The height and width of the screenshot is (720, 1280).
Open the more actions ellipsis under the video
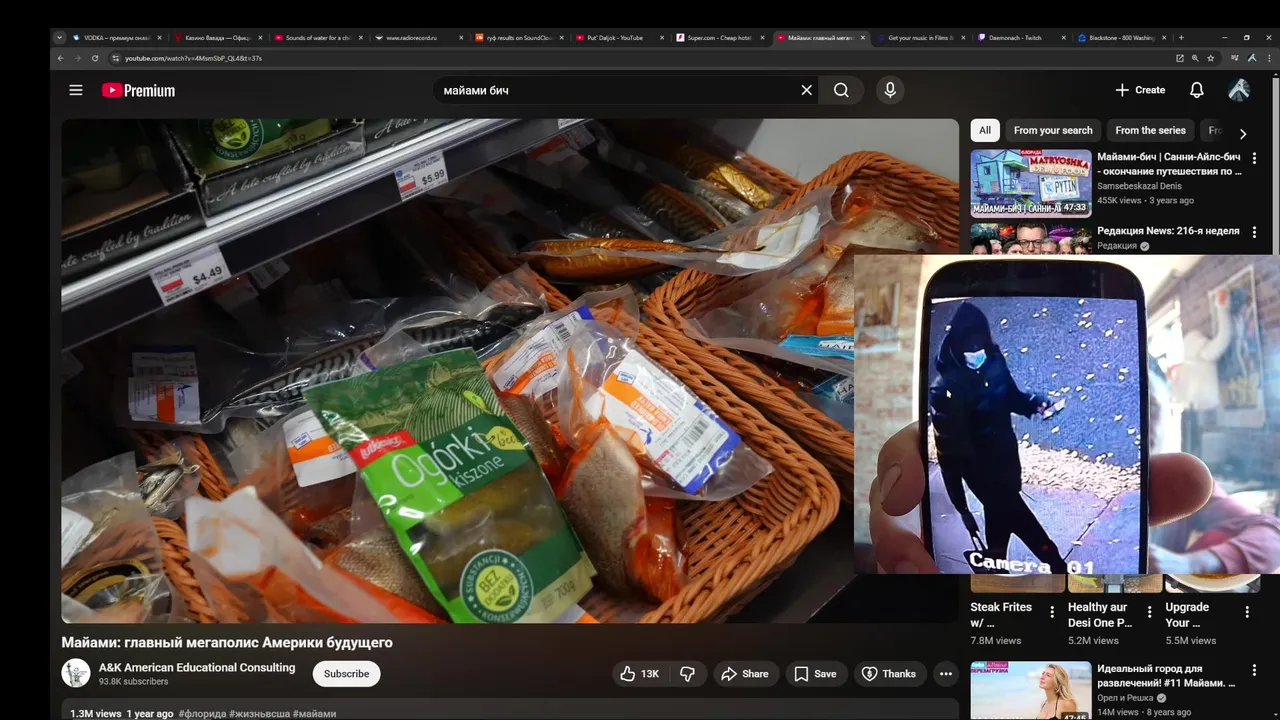click(x=946, y=674)
